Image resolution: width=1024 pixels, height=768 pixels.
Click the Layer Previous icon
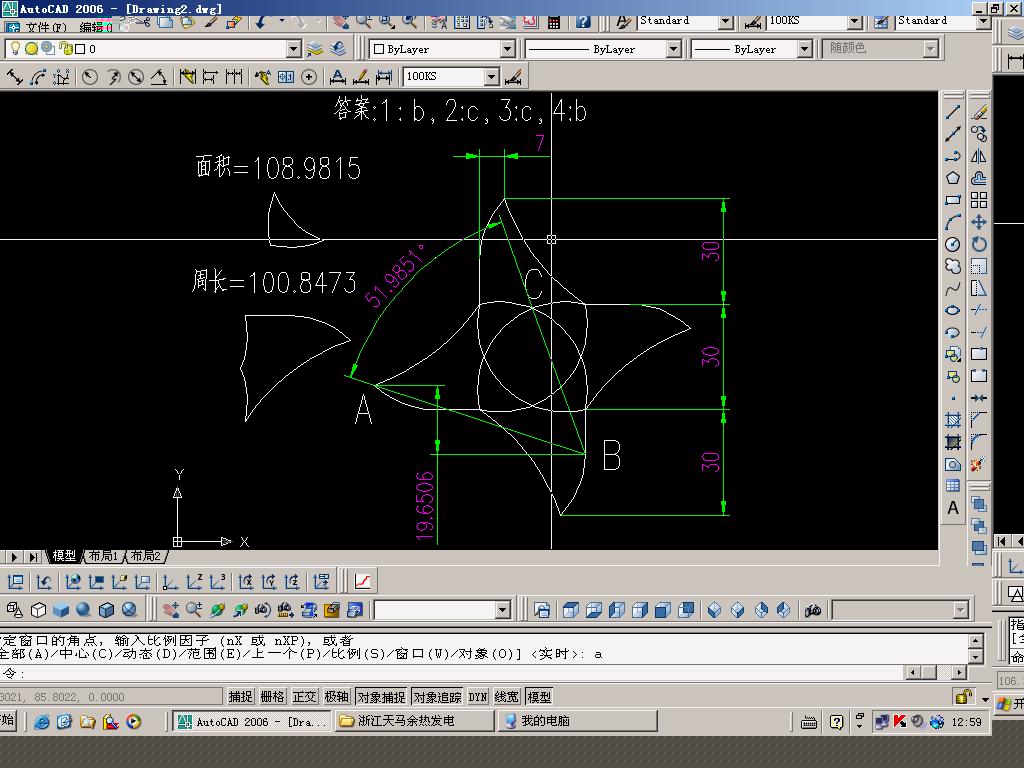(338, 49)
